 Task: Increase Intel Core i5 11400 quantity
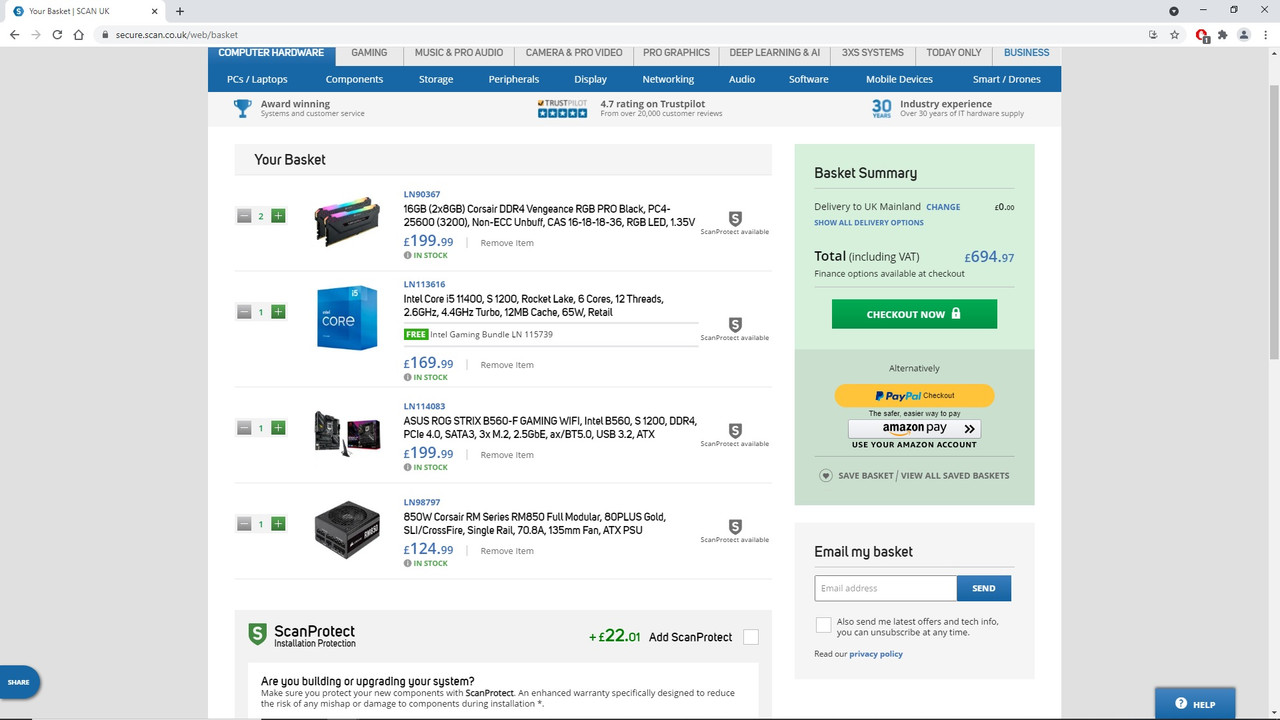tap(278, 312)
